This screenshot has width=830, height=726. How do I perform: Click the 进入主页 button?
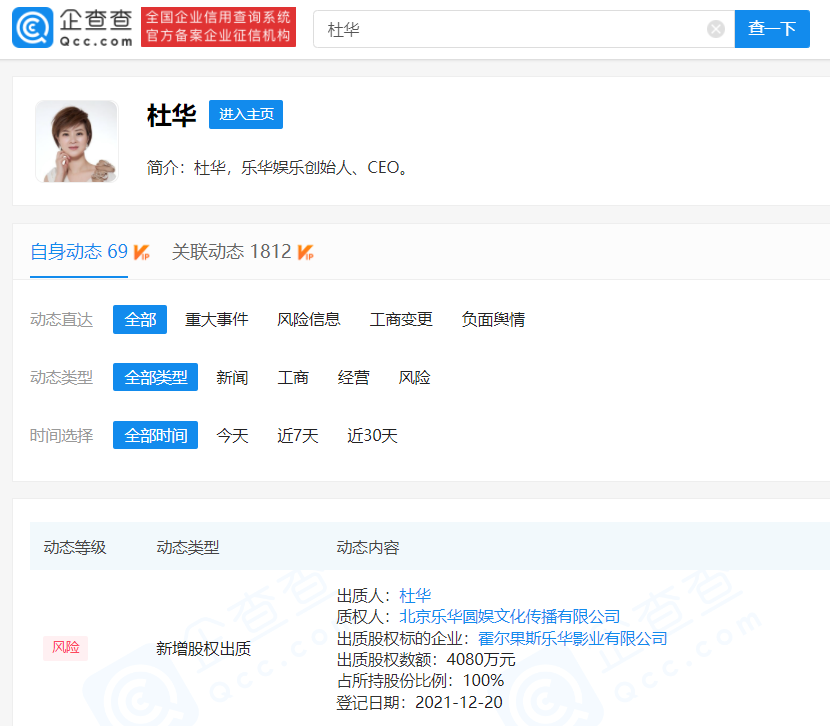(246, 114)
